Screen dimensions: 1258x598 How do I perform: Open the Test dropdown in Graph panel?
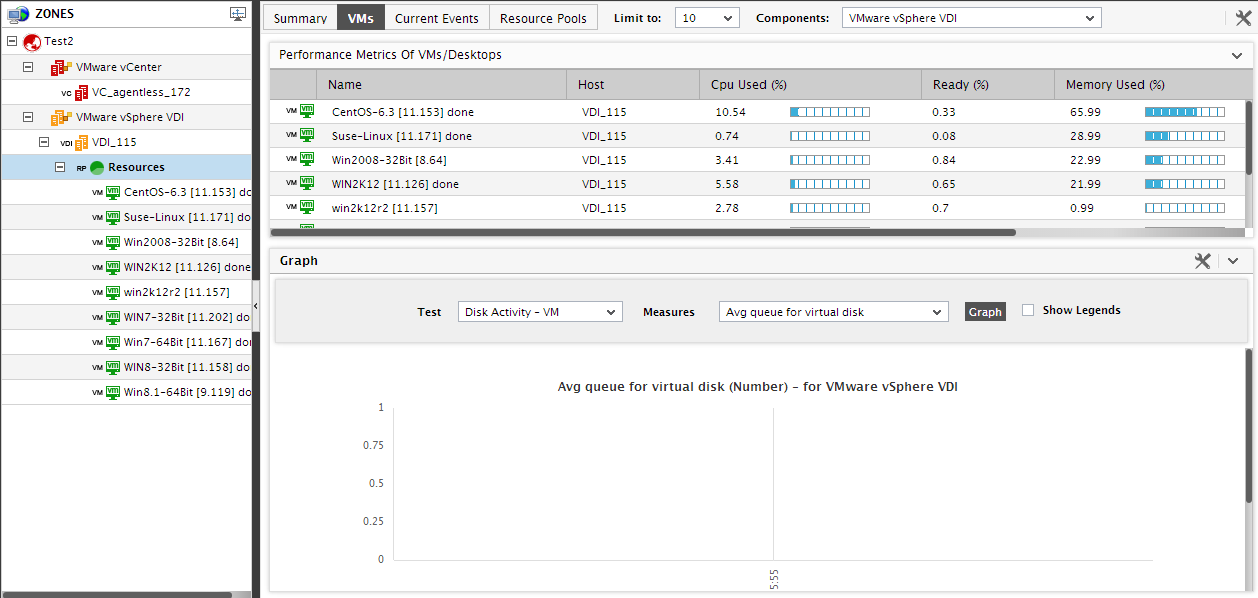click(x=540, y=312)
